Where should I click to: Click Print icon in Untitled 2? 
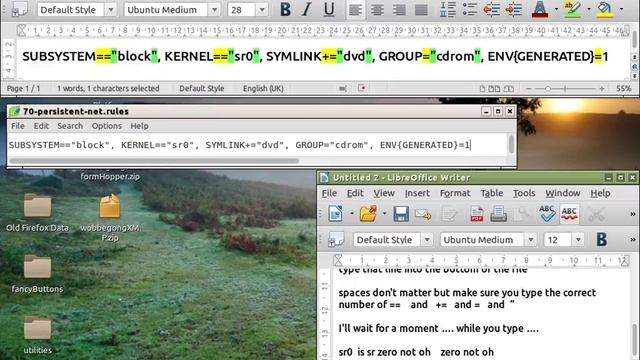click(498, 213)
